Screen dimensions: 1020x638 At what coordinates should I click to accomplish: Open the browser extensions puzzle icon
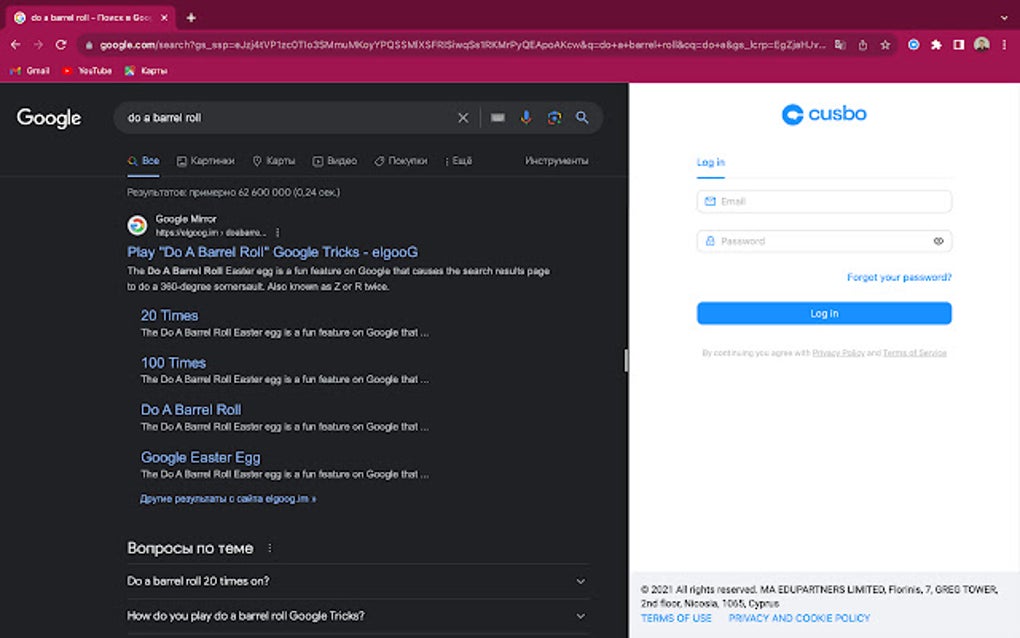(x=935, y=45)
